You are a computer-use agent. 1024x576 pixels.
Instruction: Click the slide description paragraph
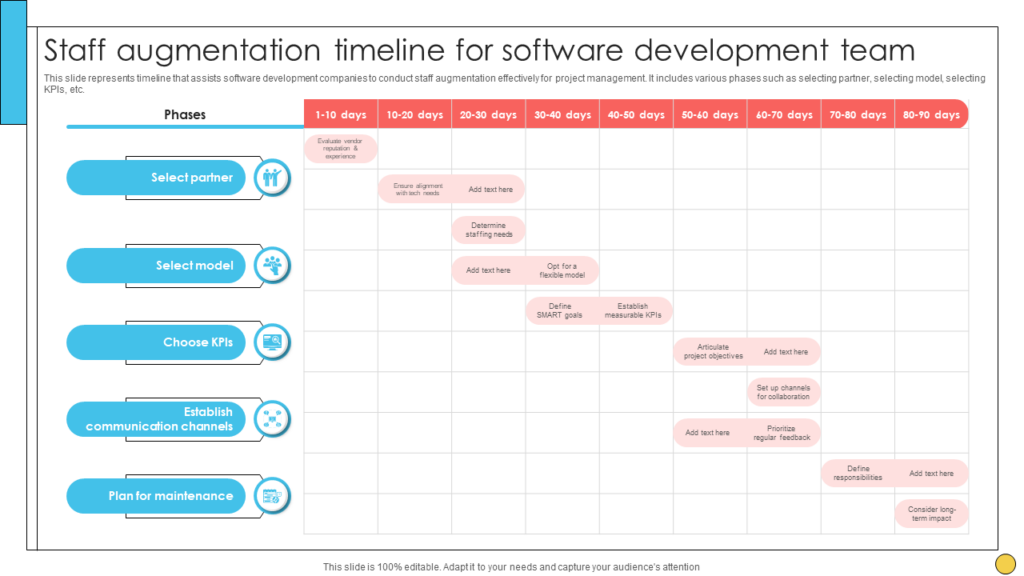click(515, 84)
